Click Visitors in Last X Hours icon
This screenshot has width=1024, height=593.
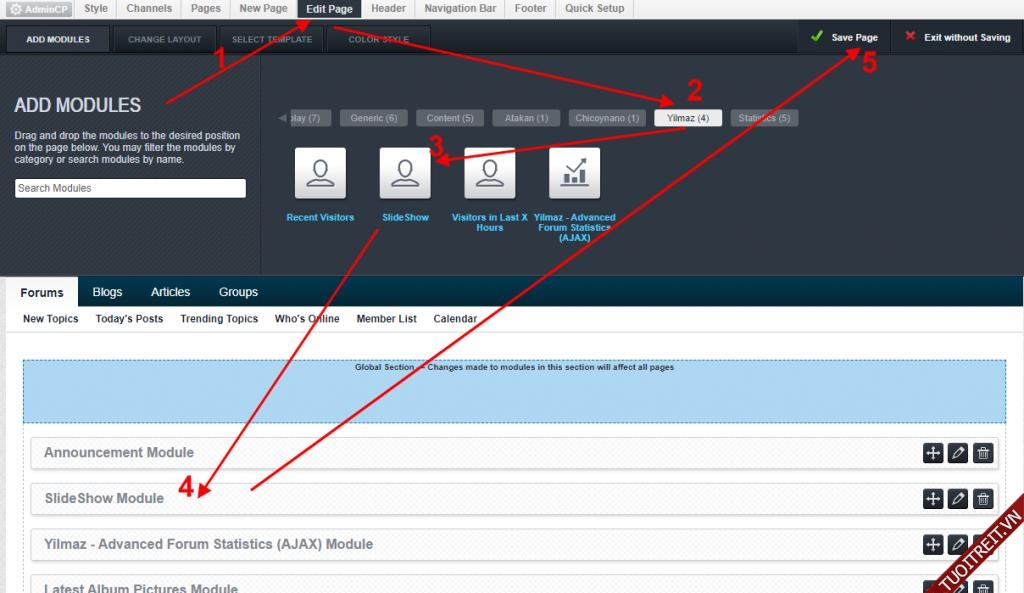pyautogui.click(x=490, y=173)
